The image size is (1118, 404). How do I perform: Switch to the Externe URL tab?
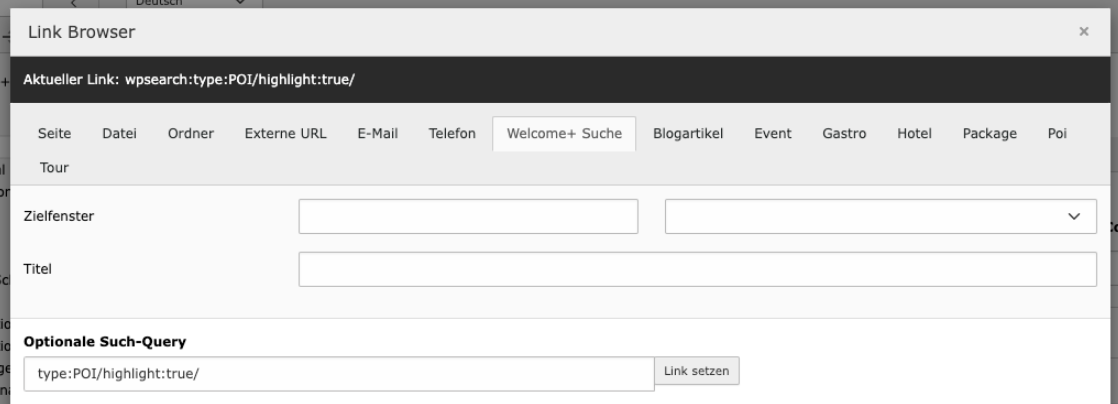pyautogui.click(x=285, y=134)
